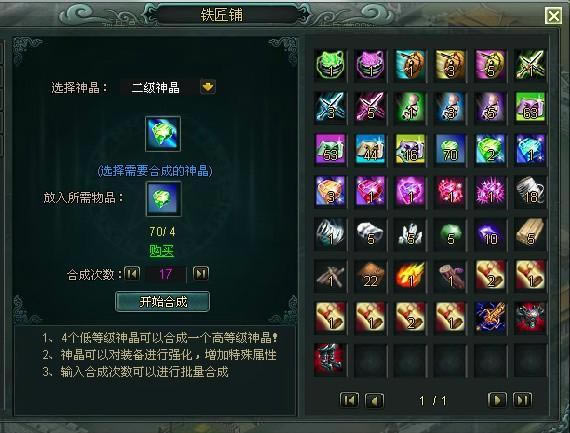
Task: Jump to last inventory page
Action: [x=522, y=400]
